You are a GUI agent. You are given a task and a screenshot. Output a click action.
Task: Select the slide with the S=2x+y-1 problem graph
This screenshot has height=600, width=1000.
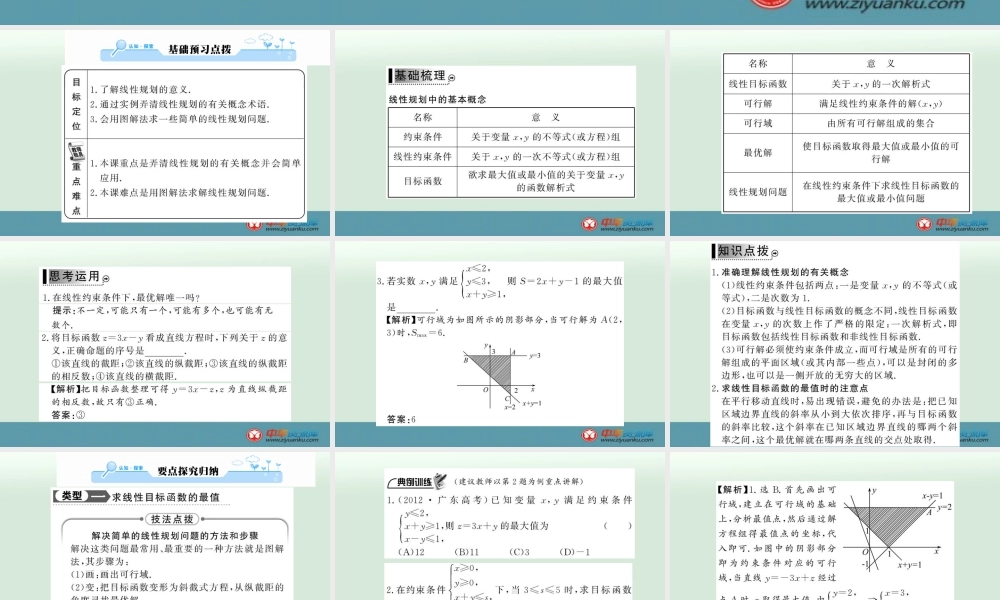(499, 344)
